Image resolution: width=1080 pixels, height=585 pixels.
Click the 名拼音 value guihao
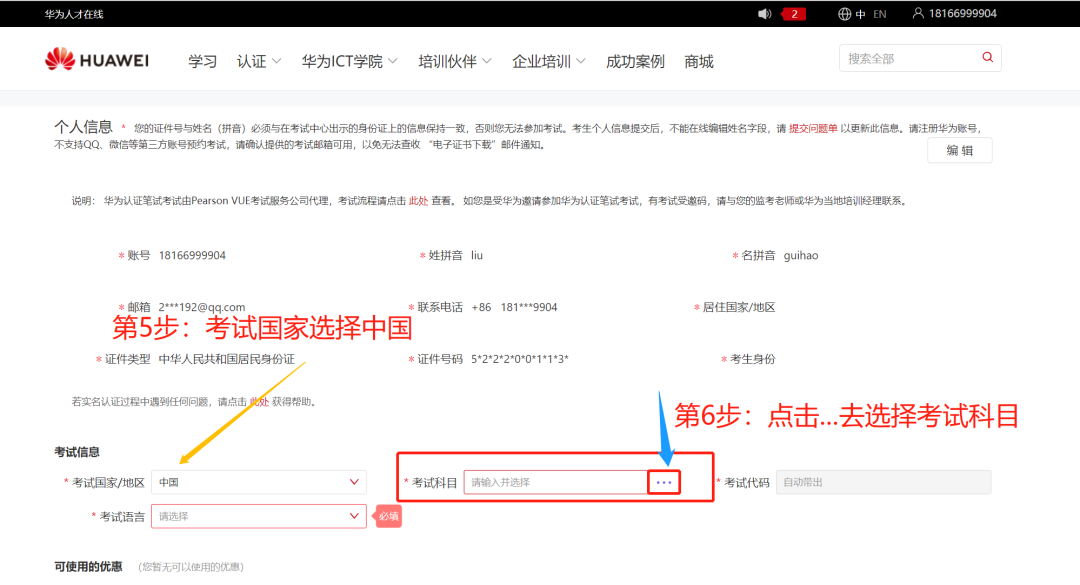click(x=801, y=256)
